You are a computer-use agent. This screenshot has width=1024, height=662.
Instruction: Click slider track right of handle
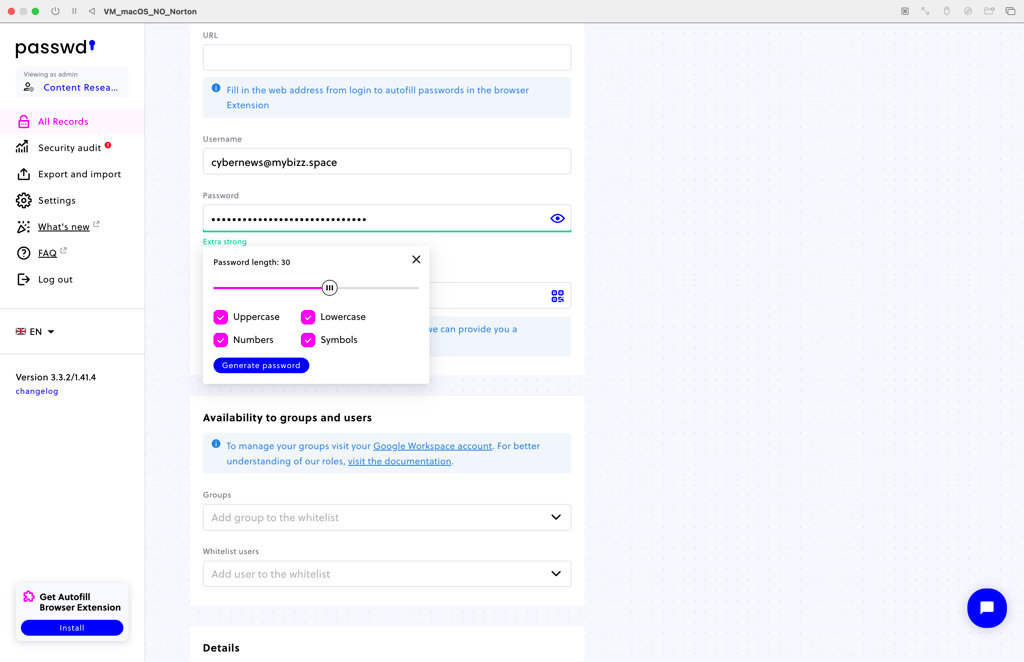click(378, 288)
